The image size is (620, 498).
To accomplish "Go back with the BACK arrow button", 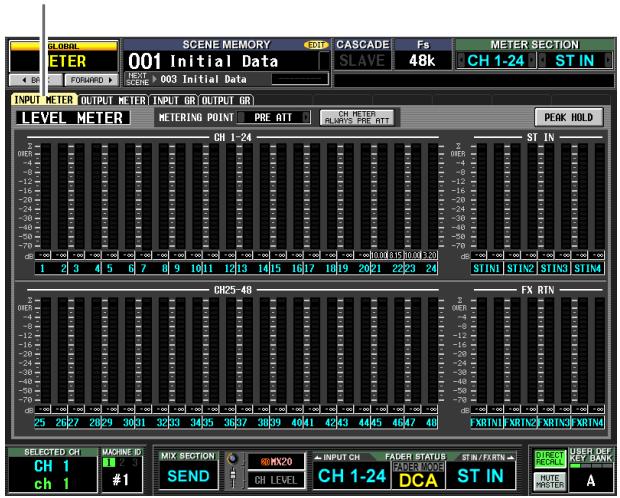I will pyautogui.click(x=35, y=80).
